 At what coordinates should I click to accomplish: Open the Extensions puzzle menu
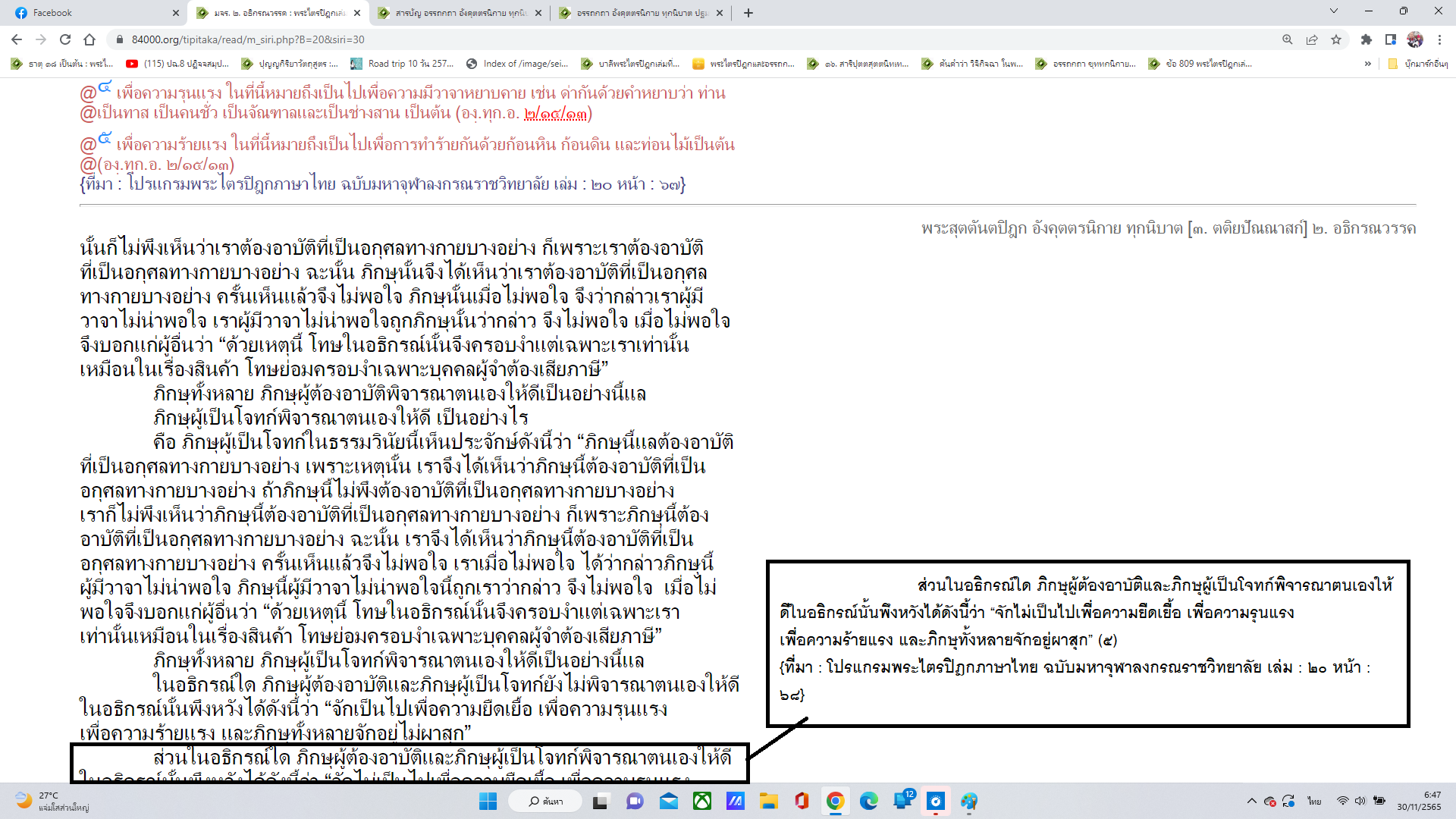pyautogui.click(x=1367, y=39)
